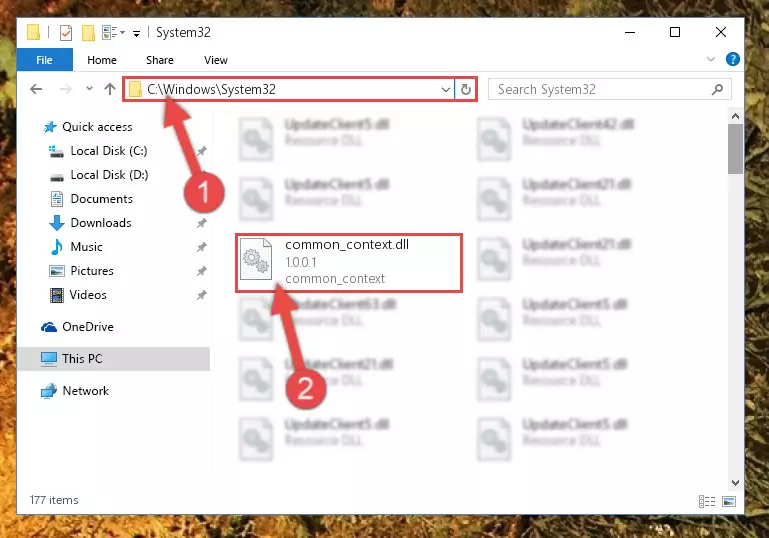Click the common_context.dll gear file icon

(x=256, y=260)
